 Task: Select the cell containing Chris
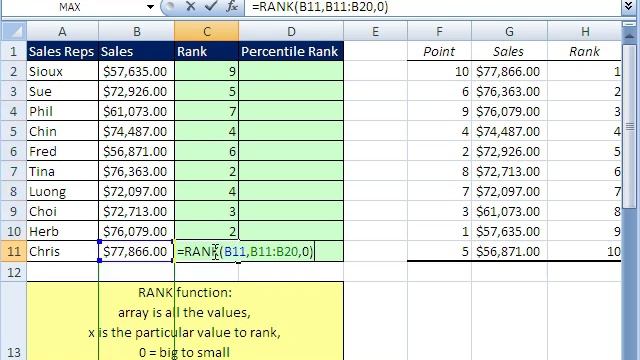point(62,251)
